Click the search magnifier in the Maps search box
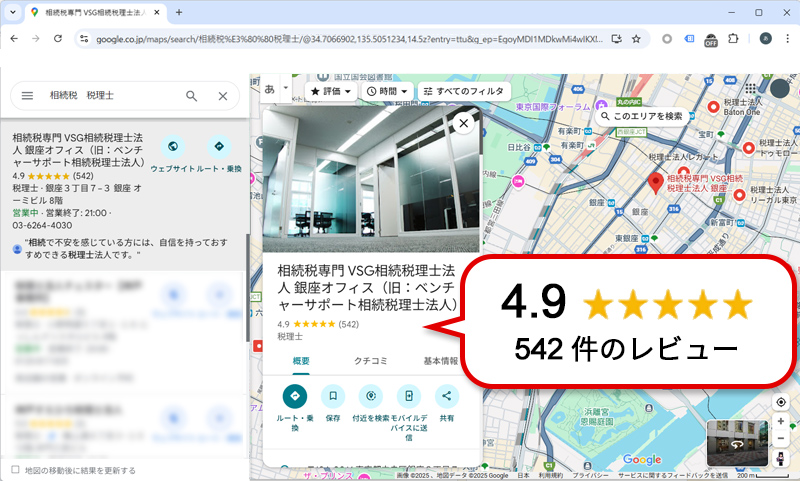The width and height of the screenshot is (800, 481). coord(191,95)
